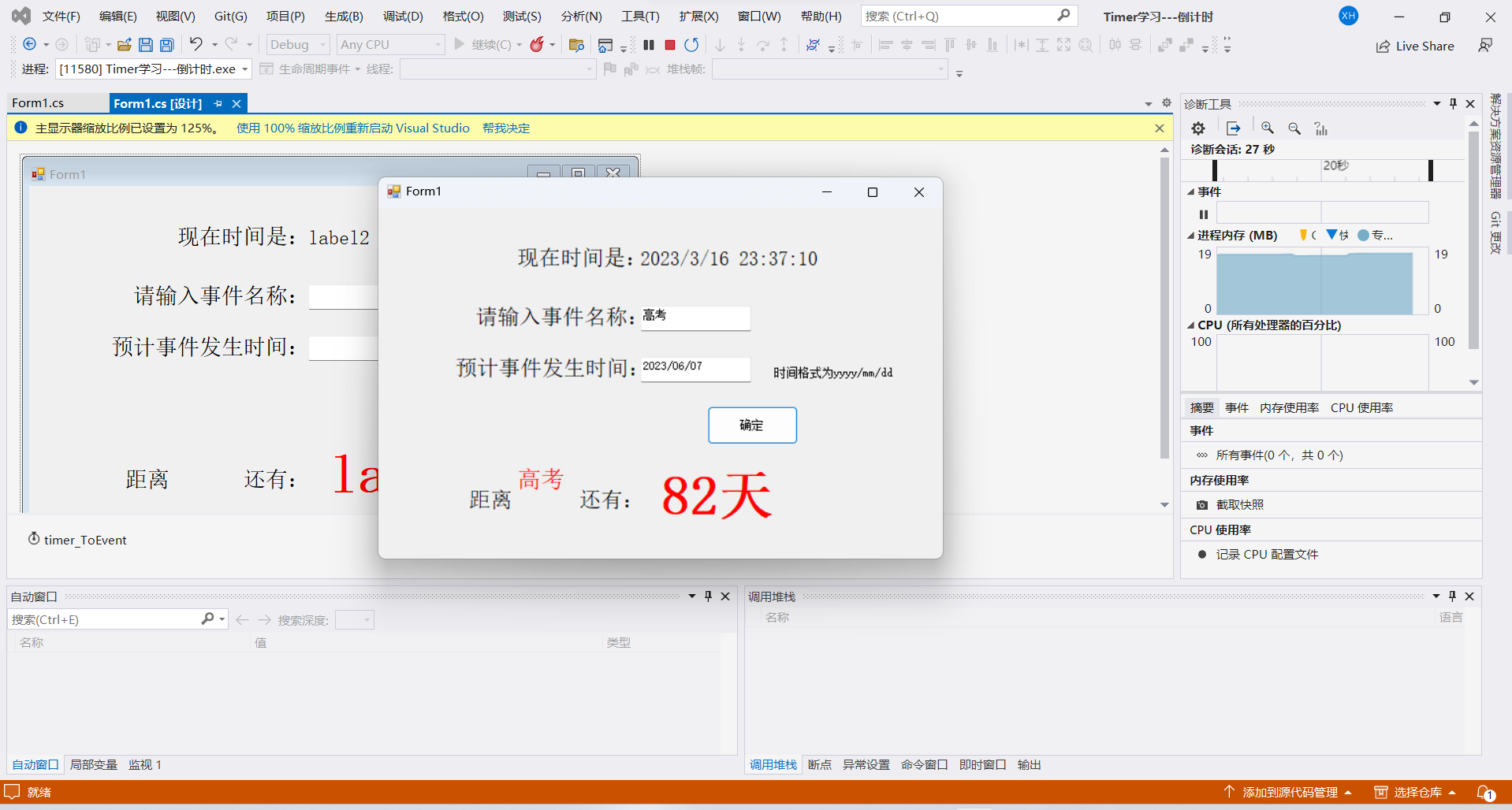Open the Debug menu
Viewport: 1512px width, 810px height.
pos(403,17)
